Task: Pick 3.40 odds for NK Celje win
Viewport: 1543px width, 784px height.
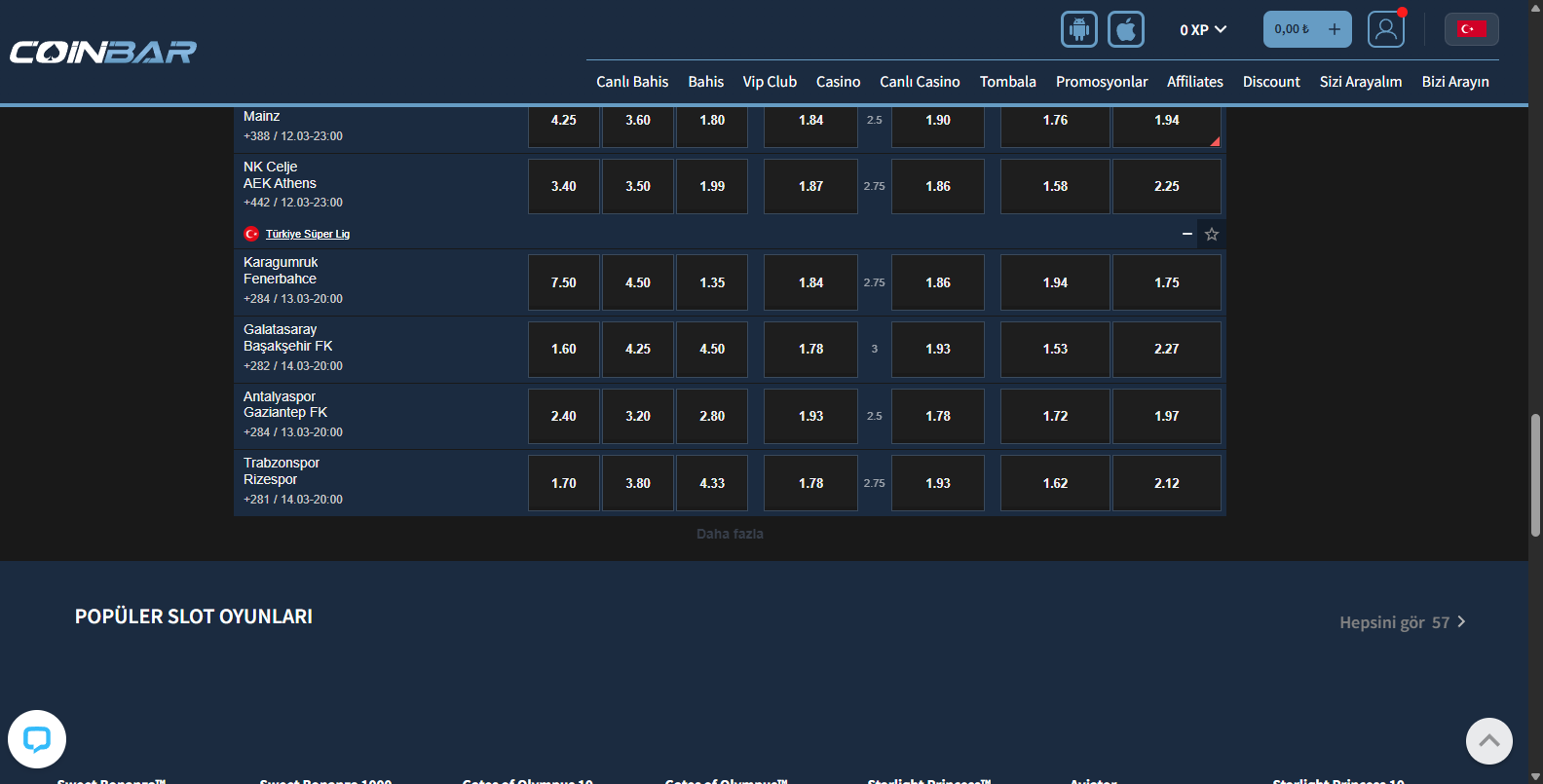Action: (564, 186)
